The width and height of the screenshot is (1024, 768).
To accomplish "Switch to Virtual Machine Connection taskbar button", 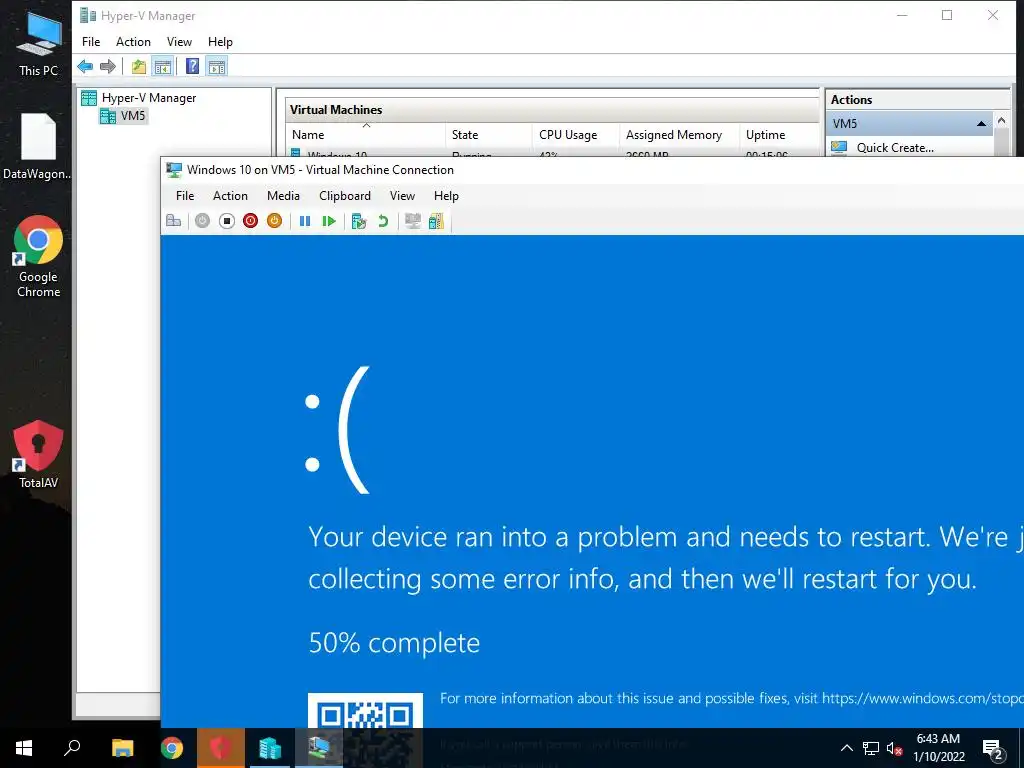I will tap(319, 748).
